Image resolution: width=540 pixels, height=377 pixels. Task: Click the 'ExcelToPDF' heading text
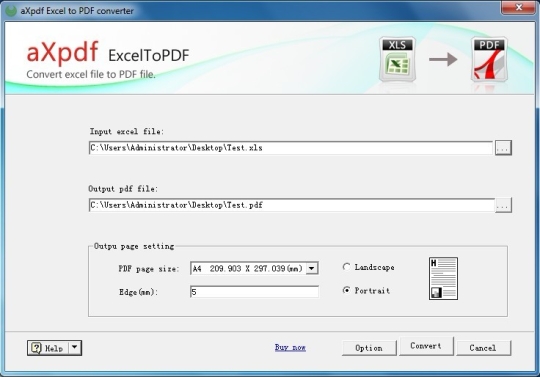click(x=149, y=55)
